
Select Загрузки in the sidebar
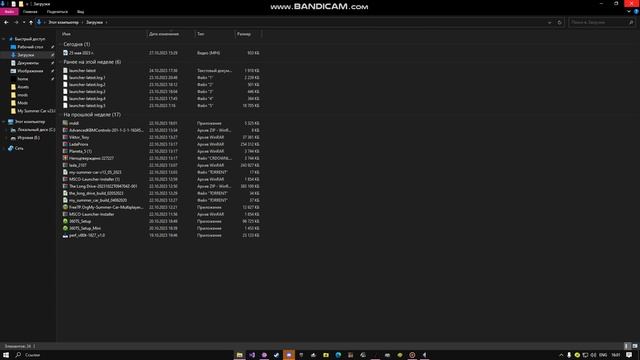click(25, 55)
